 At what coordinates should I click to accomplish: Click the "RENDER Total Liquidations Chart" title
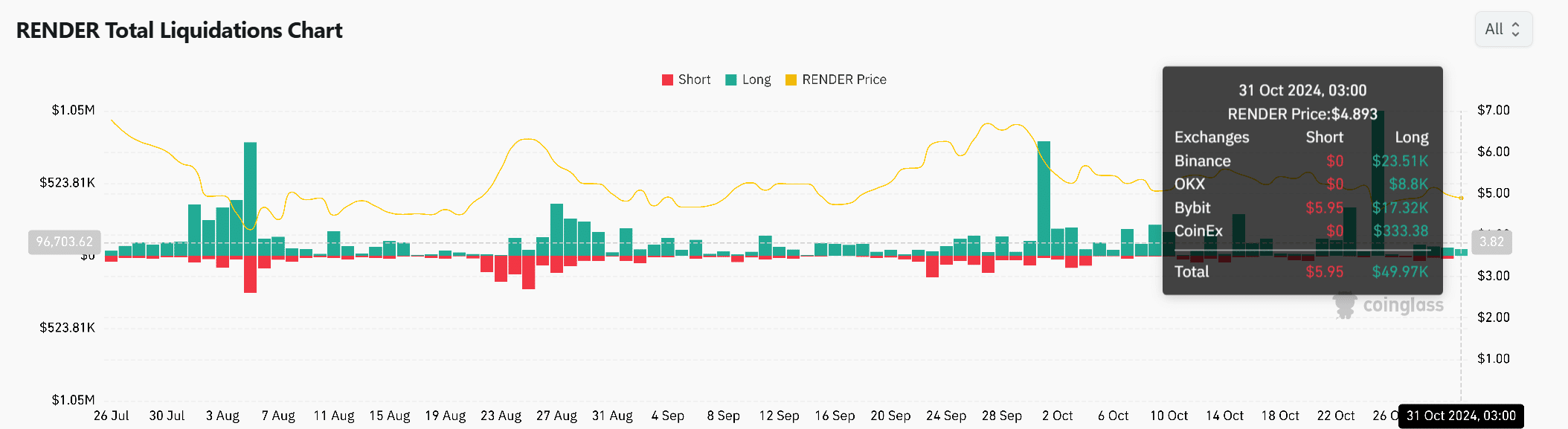(x=179, y=30)
